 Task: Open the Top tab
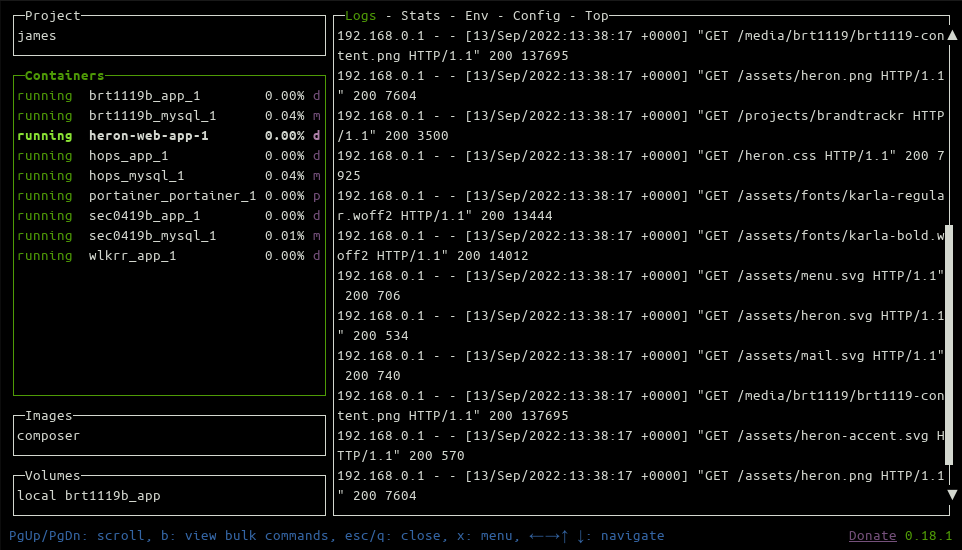tap(596, 16)
